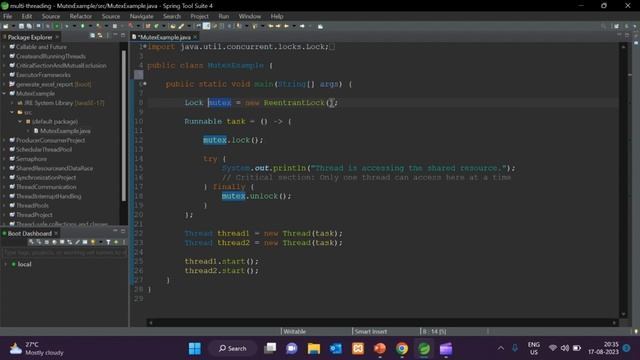Click the highlighted mutex variable on line 8
Image resolution: width=640 pixels, height=360 pixels.
[220, 102]
